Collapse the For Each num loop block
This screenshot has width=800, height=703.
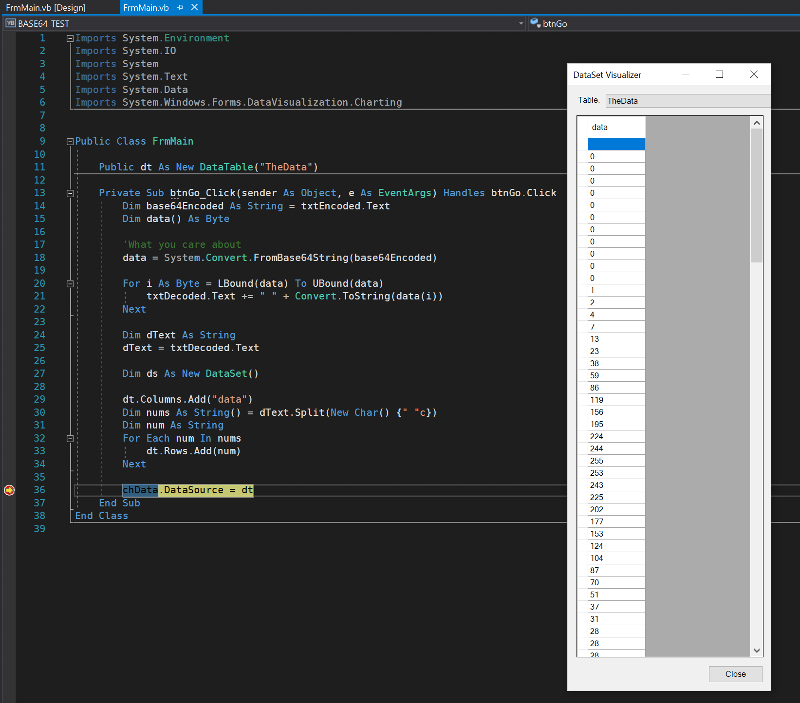pyautogui.click(x=69, y=438)
